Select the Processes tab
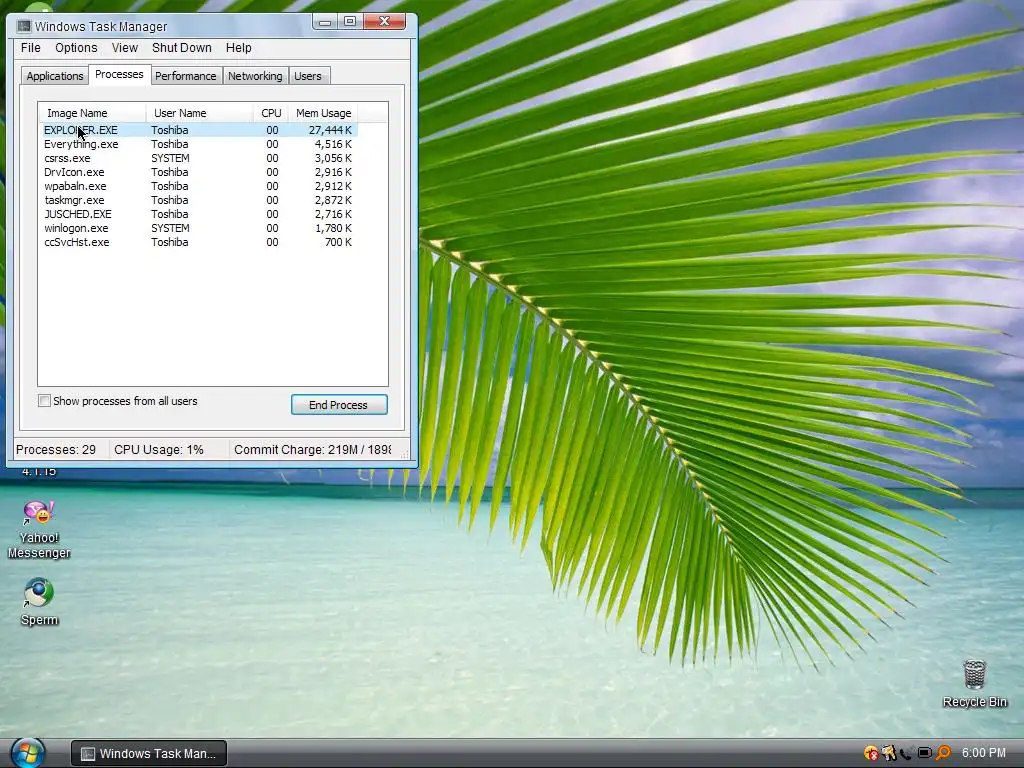The image size is (1024, 768). [119, 74]
